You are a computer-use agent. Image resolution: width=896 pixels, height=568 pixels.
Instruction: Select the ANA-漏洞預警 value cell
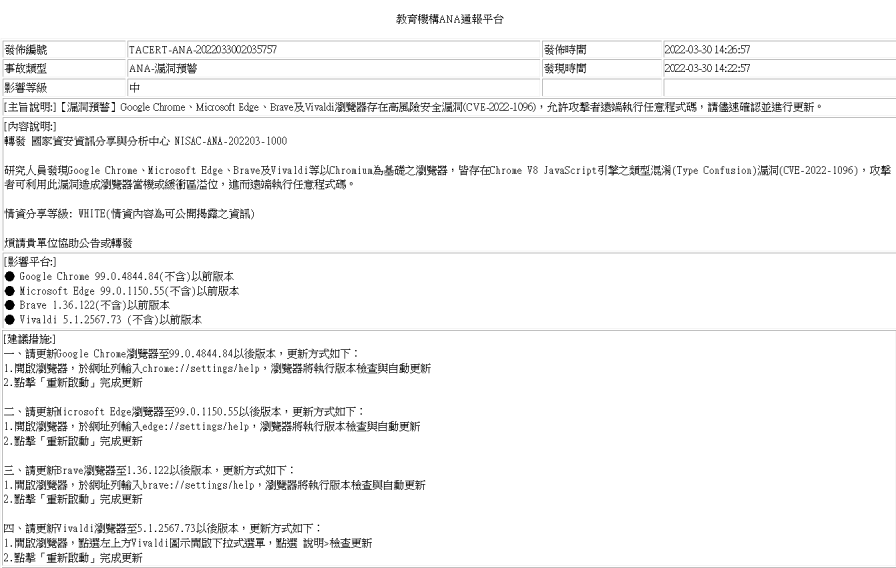pos(334,69)
